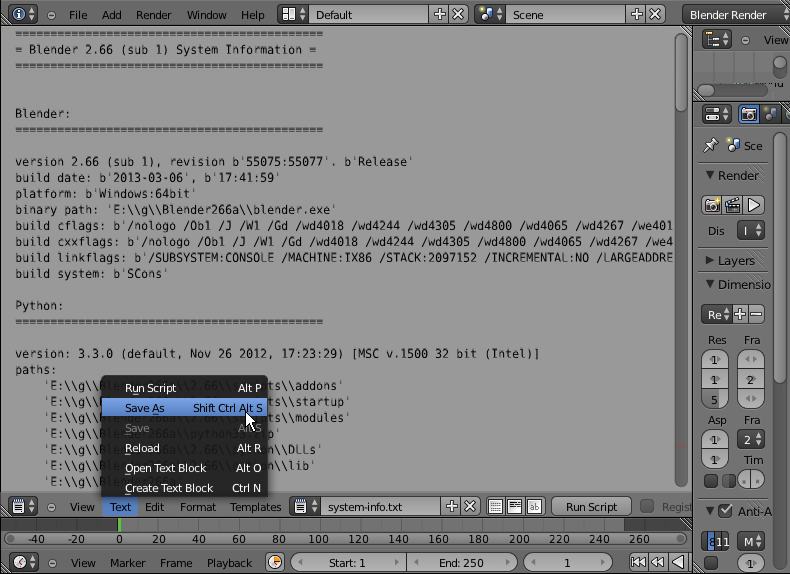Open the Templates menu
Viewport: 790px width, 574px height.
coord(255,507)
